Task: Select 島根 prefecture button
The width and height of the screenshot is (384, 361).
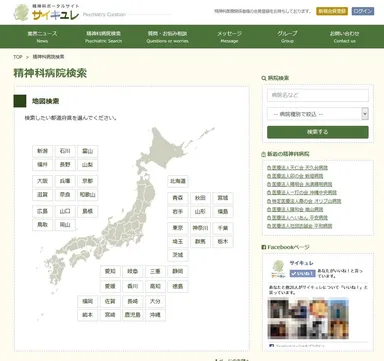Action: (88, 211)
